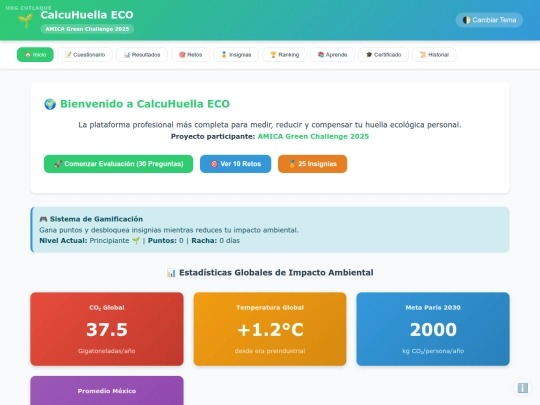Click the gamepad icon in Sistema de Gamificación
Image resolution: width=540 pixels, height=405 pixels.
(x=43, y=219)
